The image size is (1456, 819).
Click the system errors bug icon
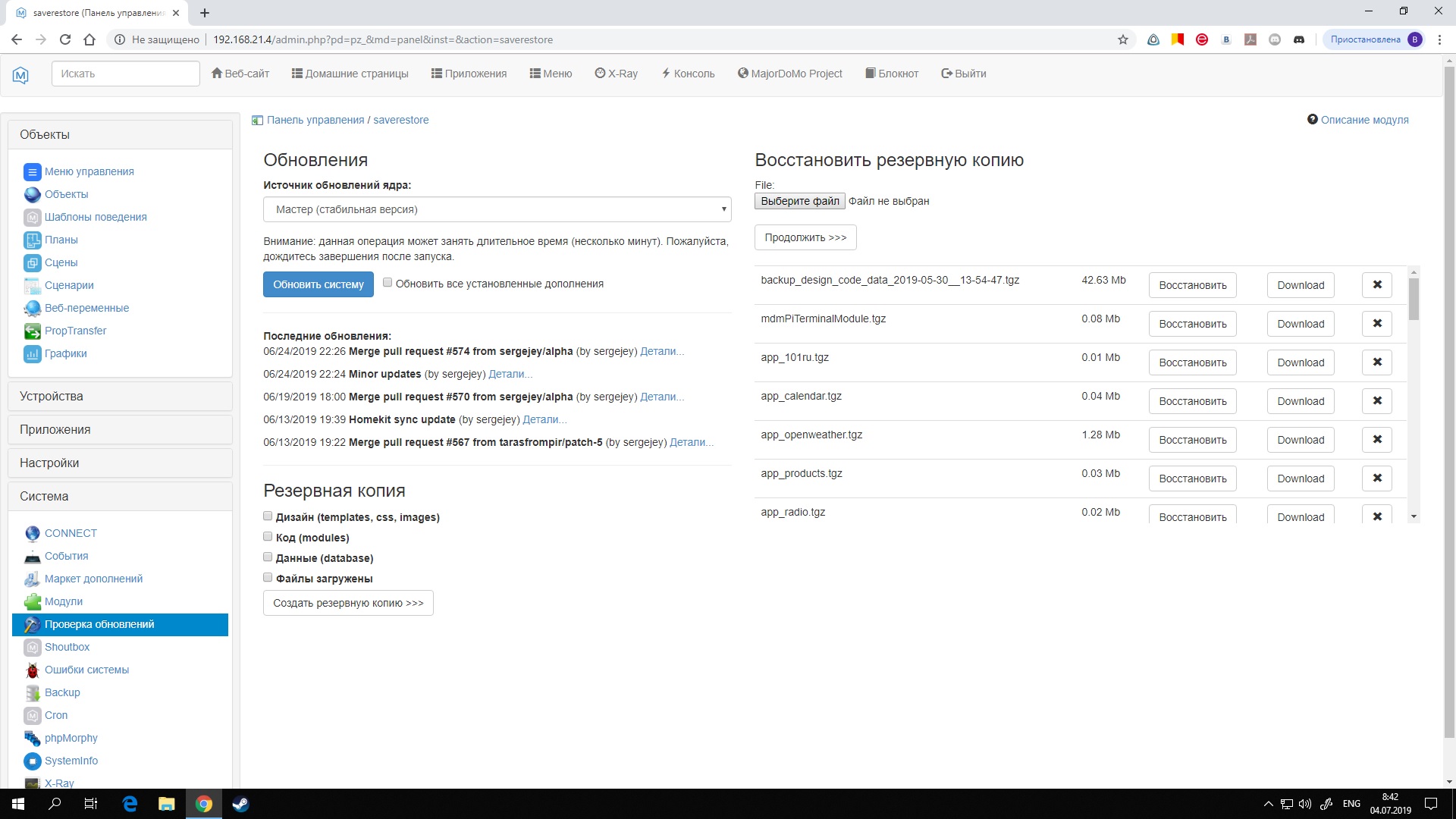pyautogui.click(x=32, y=670)
